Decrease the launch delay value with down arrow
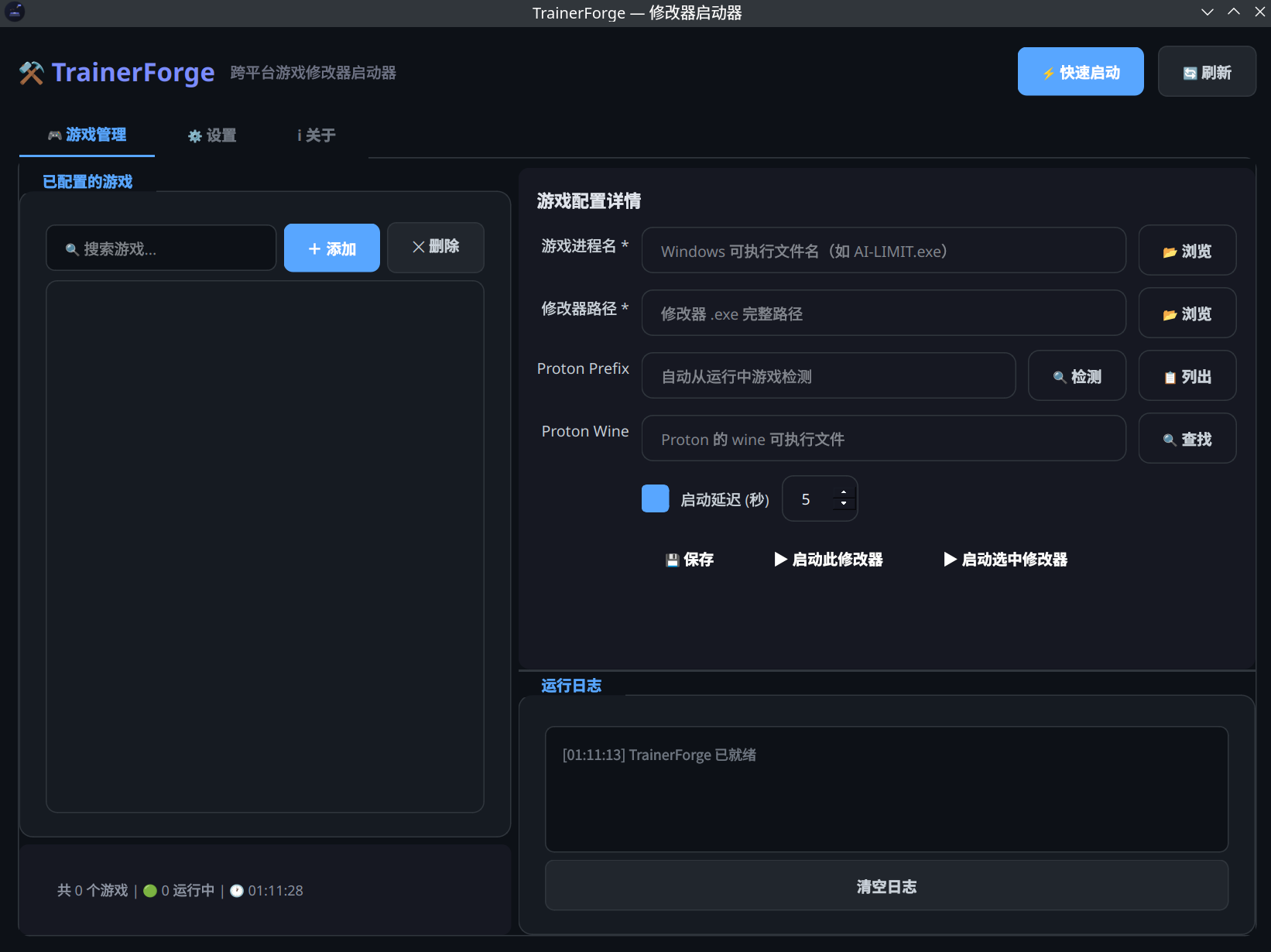This screenshot has height=952, width=1271. (844, 505)
